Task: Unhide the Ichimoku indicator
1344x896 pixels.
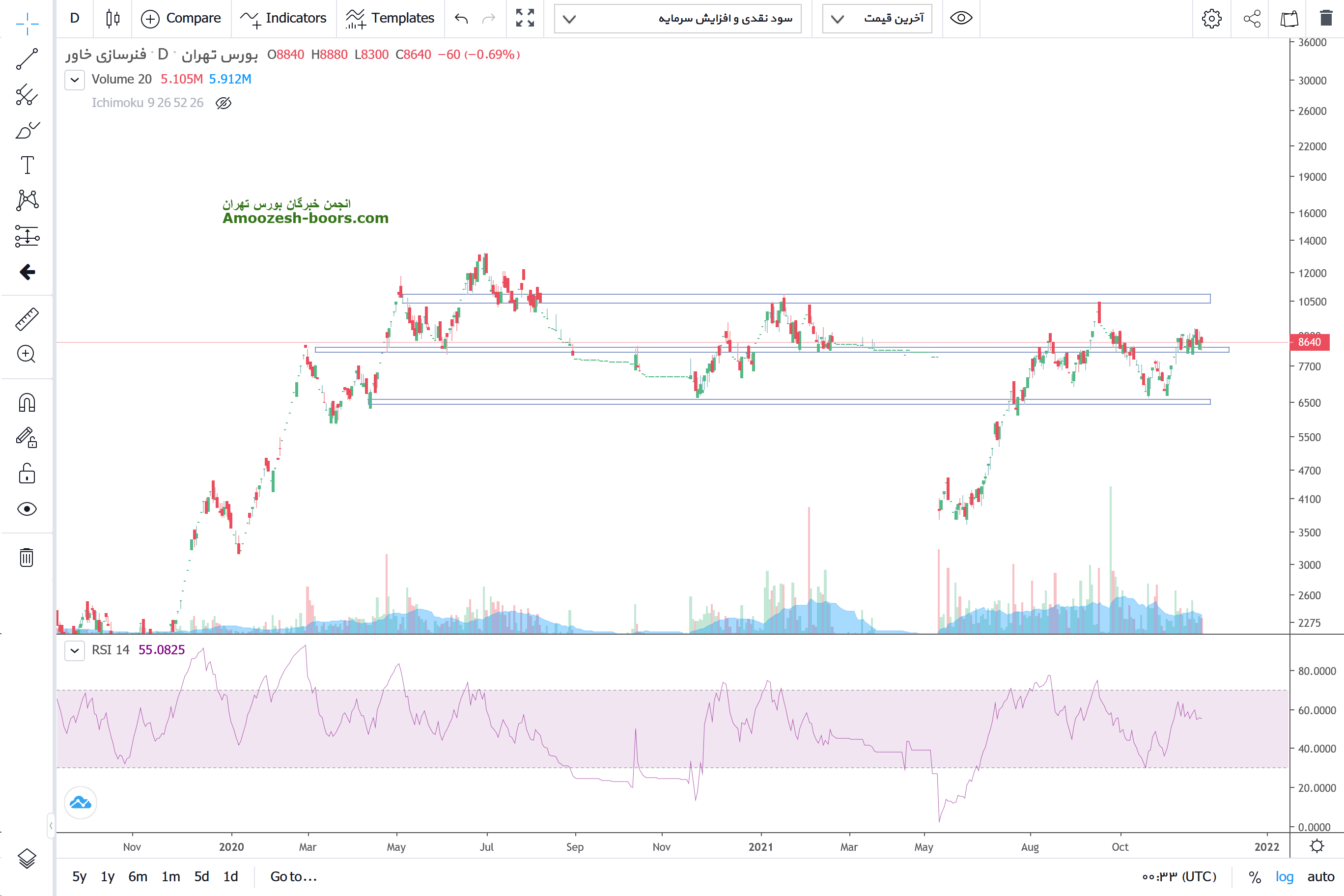Action: coord(224,103)
